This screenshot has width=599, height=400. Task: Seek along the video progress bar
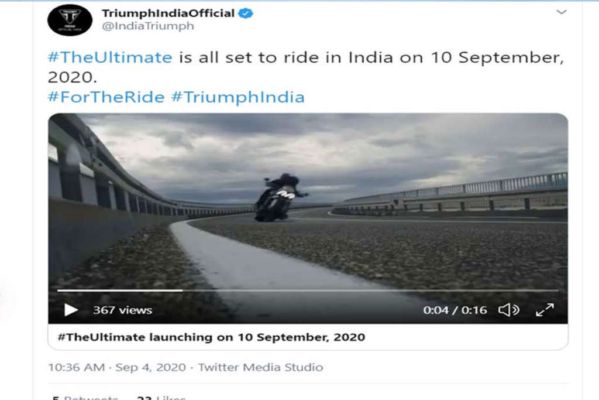[x=308, y=291]
